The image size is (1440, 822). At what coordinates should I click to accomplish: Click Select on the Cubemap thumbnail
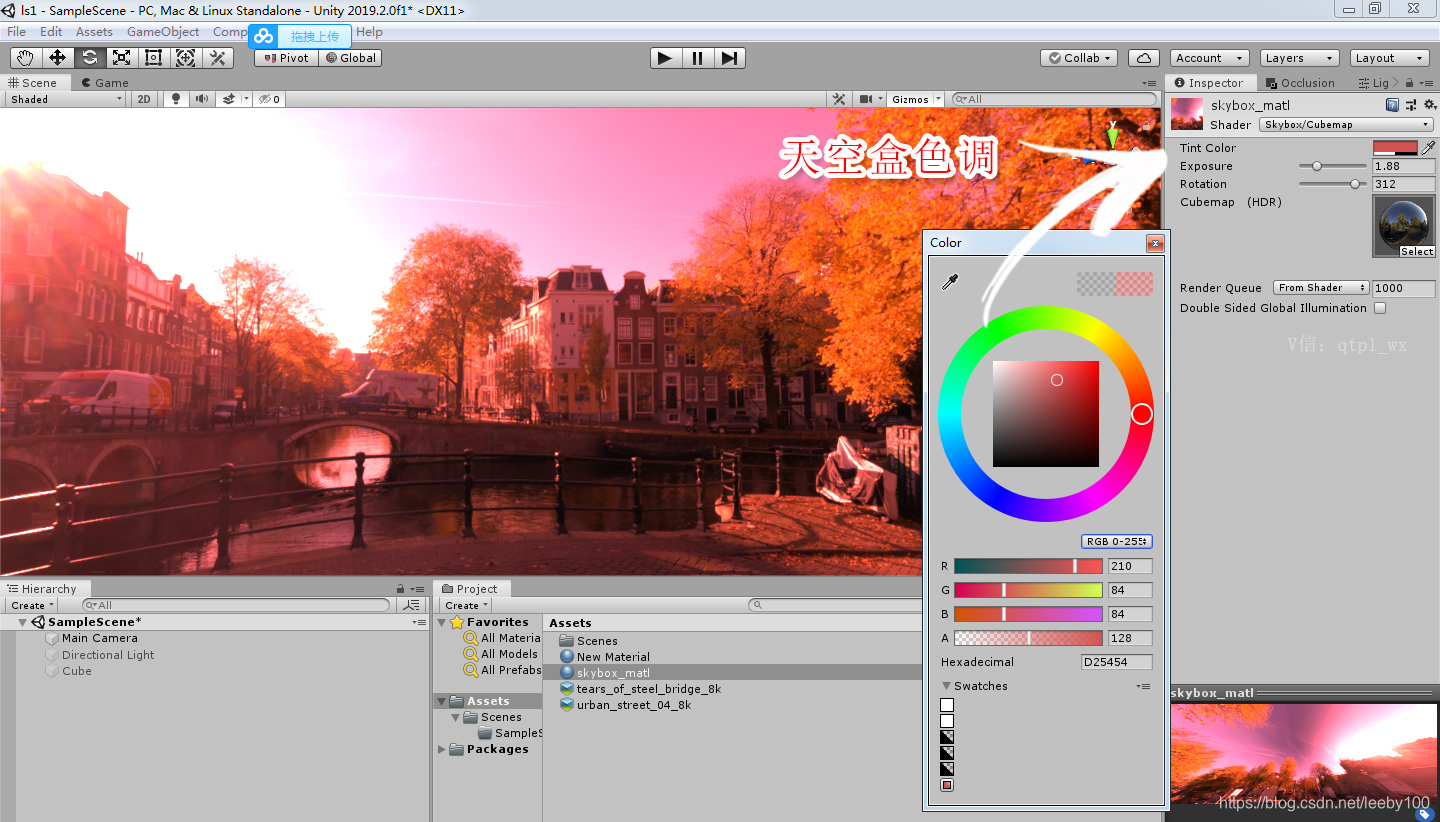tap(1416, 252)
